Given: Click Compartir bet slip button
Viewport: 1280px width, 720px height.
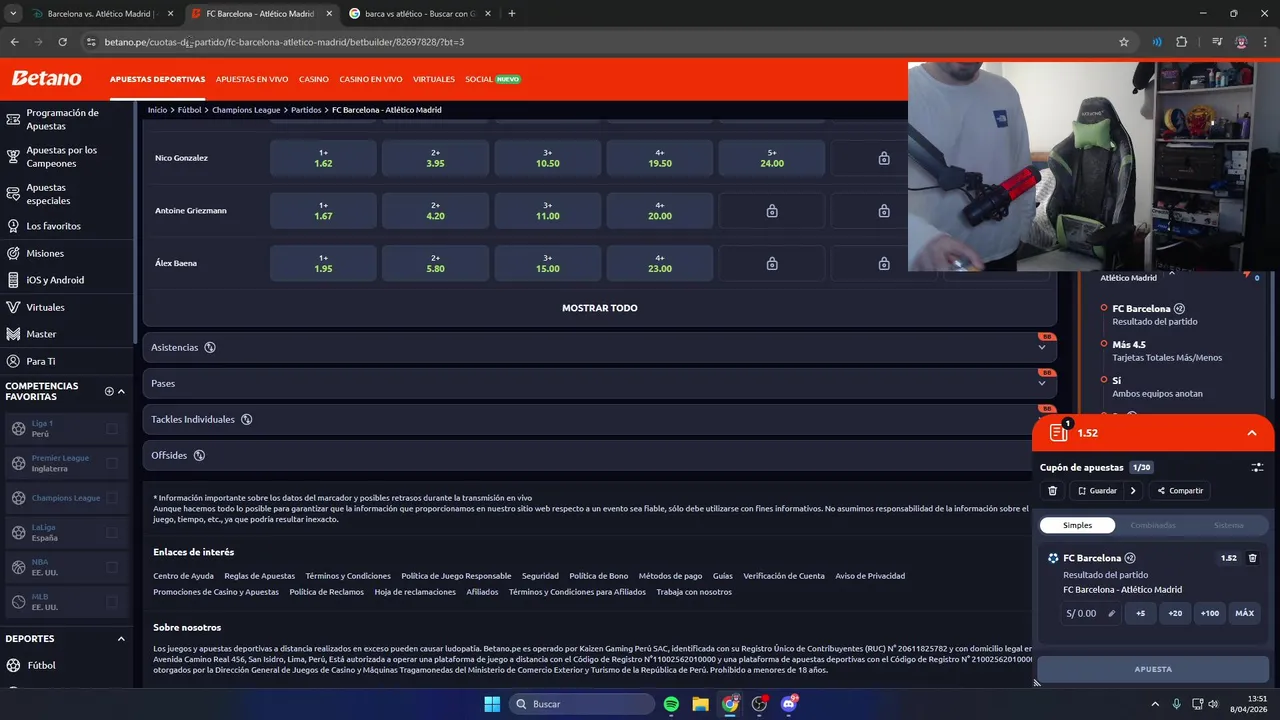Looking at the screenshot, I should [1180, 491].
